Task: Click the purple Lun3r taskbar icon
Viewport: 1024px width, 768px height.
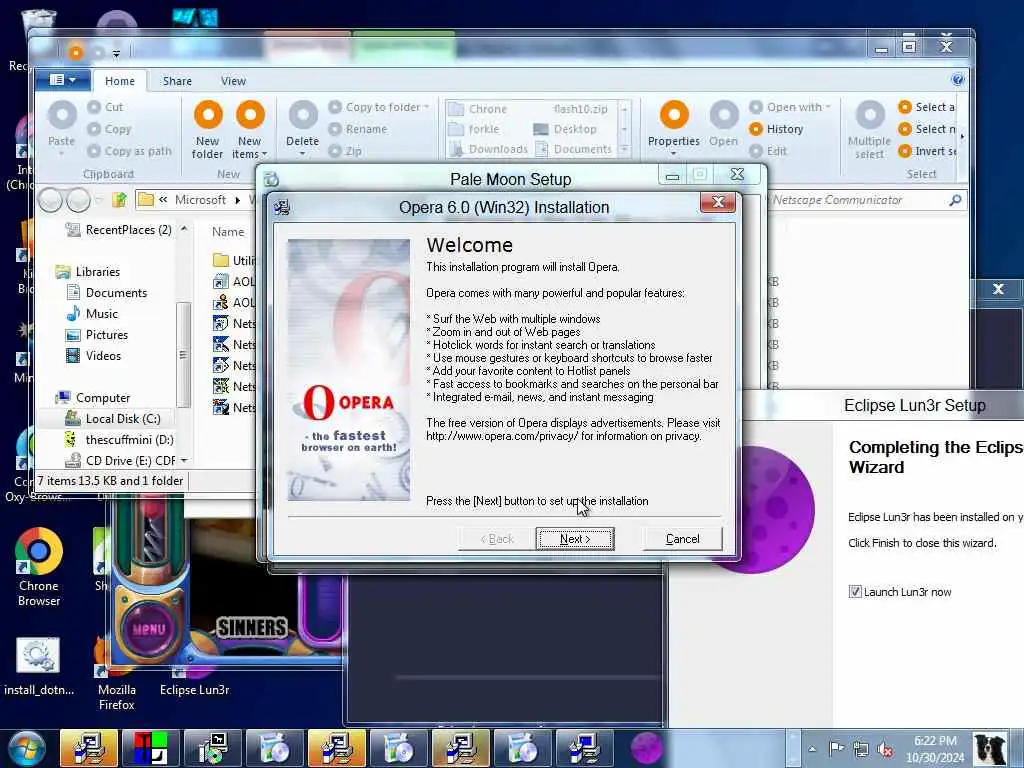Action: click(647, 748)
